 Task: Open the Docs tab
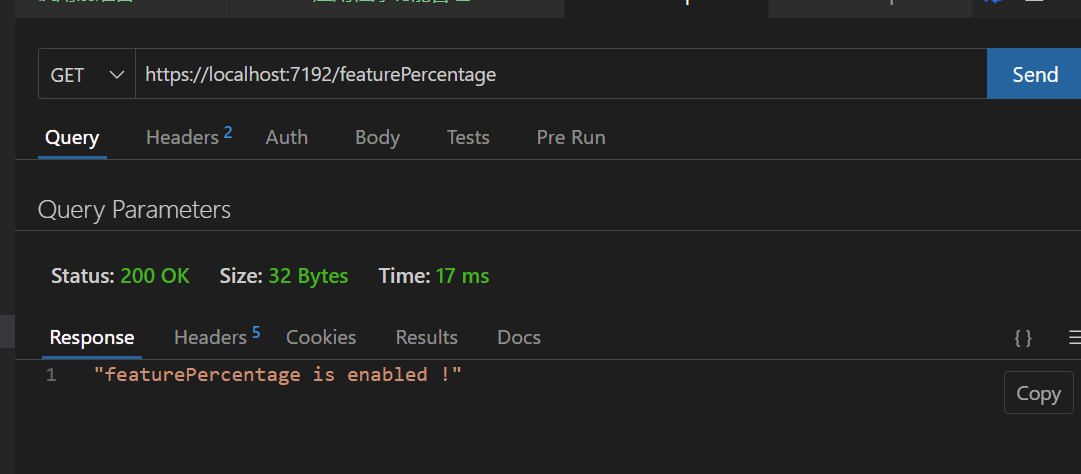[x=519, y=337]
